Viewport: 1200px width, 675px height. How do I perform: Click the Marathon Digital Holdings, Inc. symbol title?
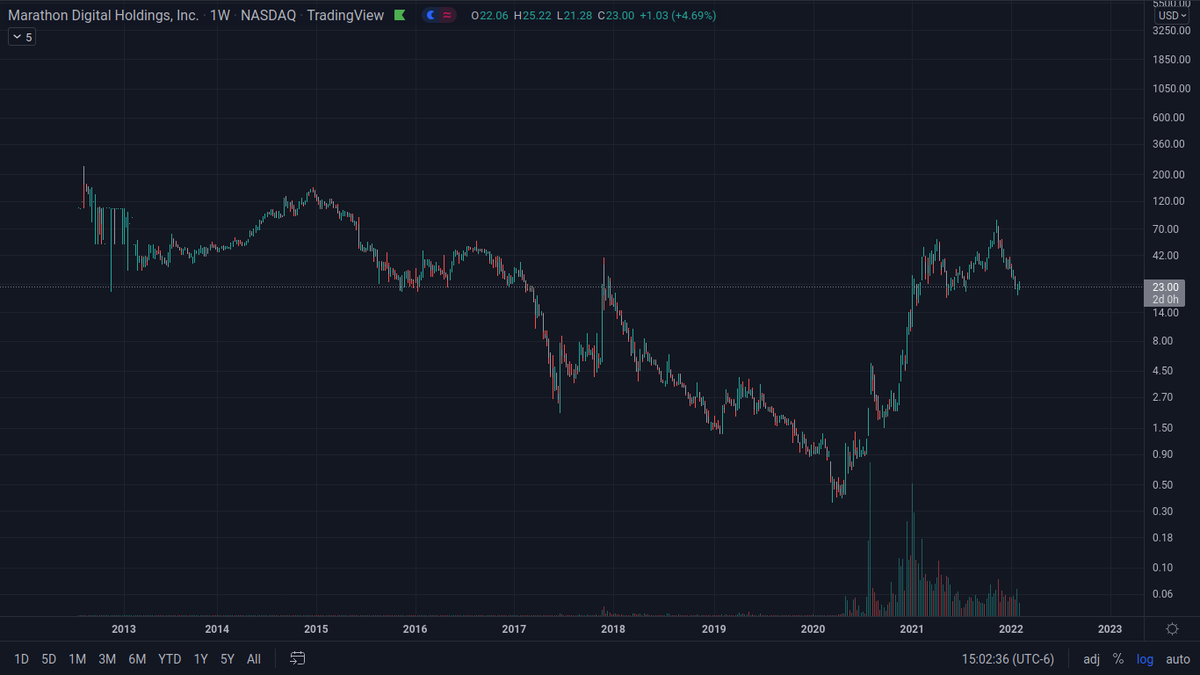103,16
